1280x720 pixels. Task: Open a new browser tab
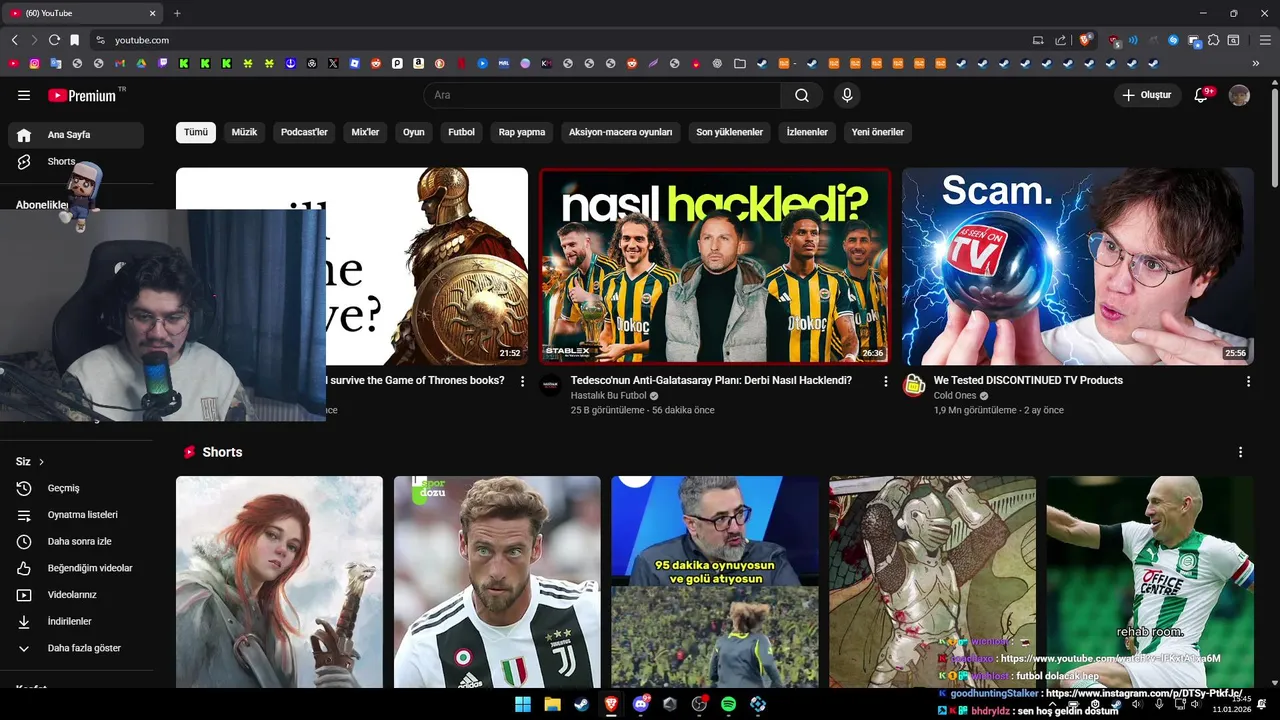(x=177, y=13)
